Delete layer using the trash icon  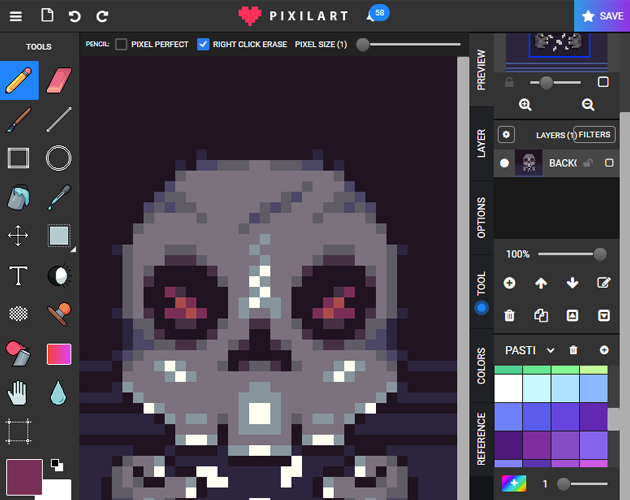pos(509,315)
